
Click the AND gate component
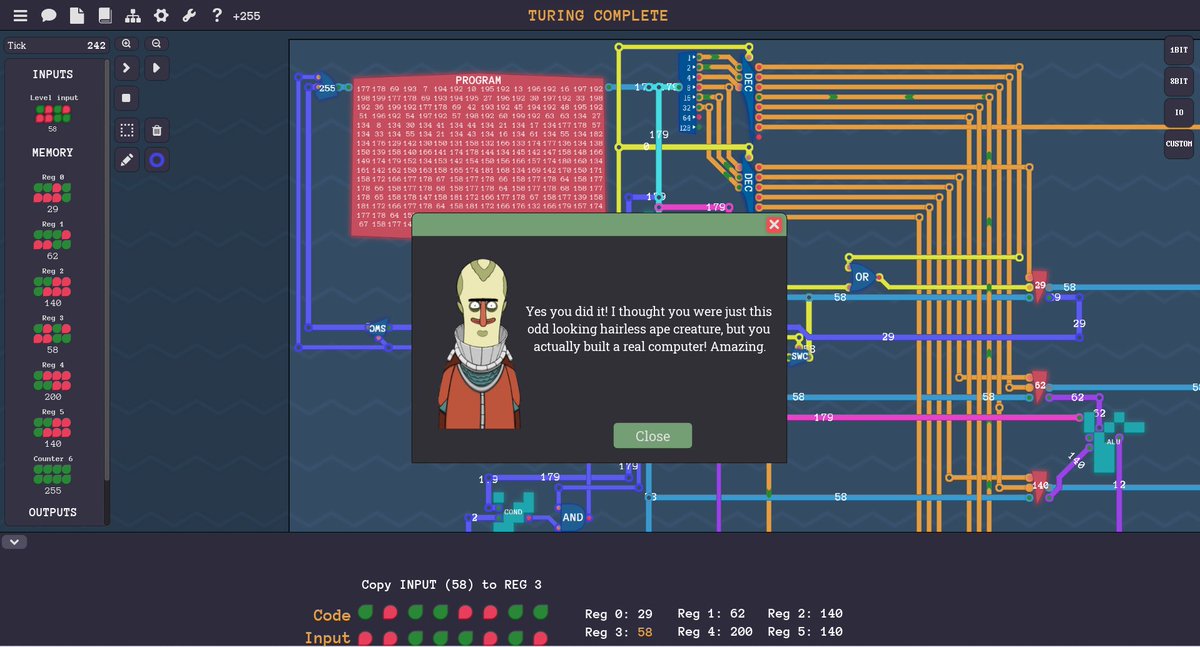tap(572, 517)
